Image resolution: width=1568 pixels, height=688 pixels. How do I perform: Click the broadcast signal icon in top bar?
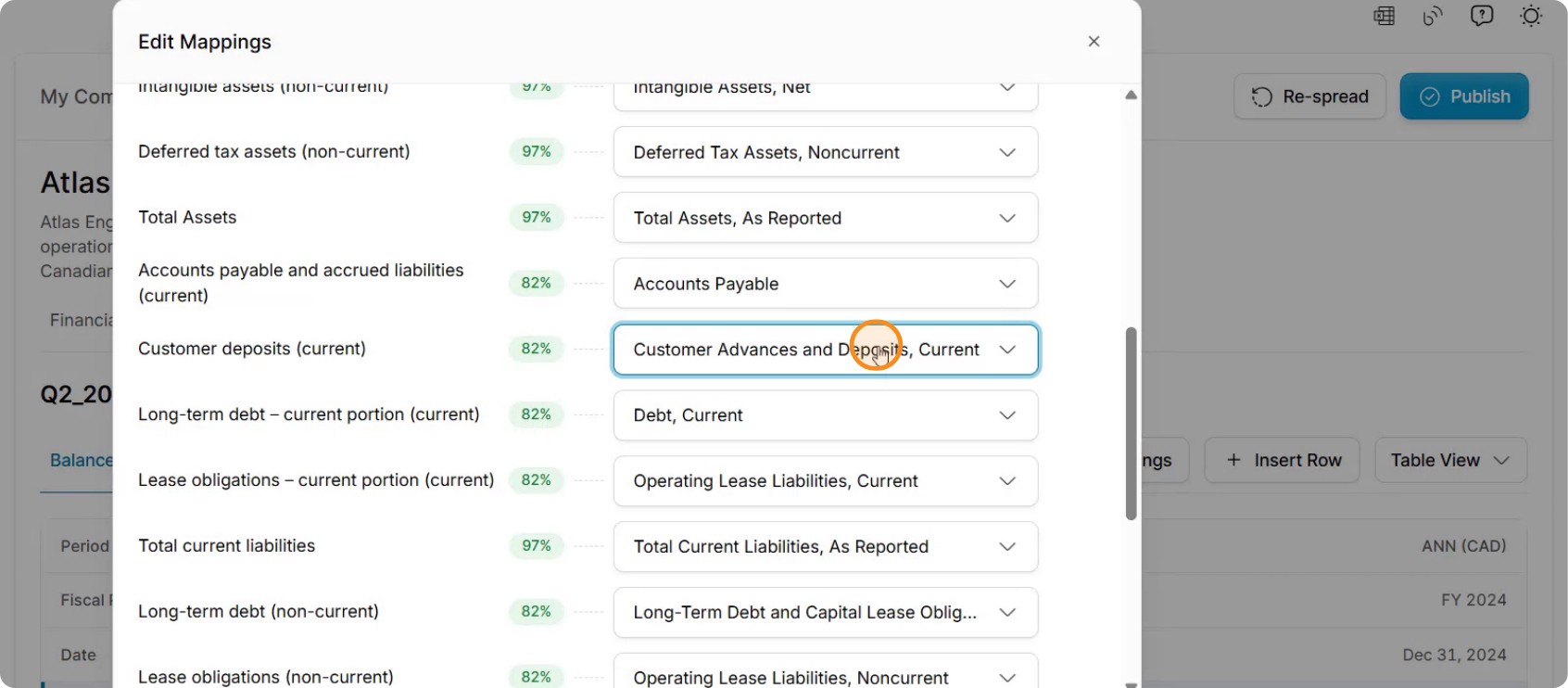(1433, 16)
